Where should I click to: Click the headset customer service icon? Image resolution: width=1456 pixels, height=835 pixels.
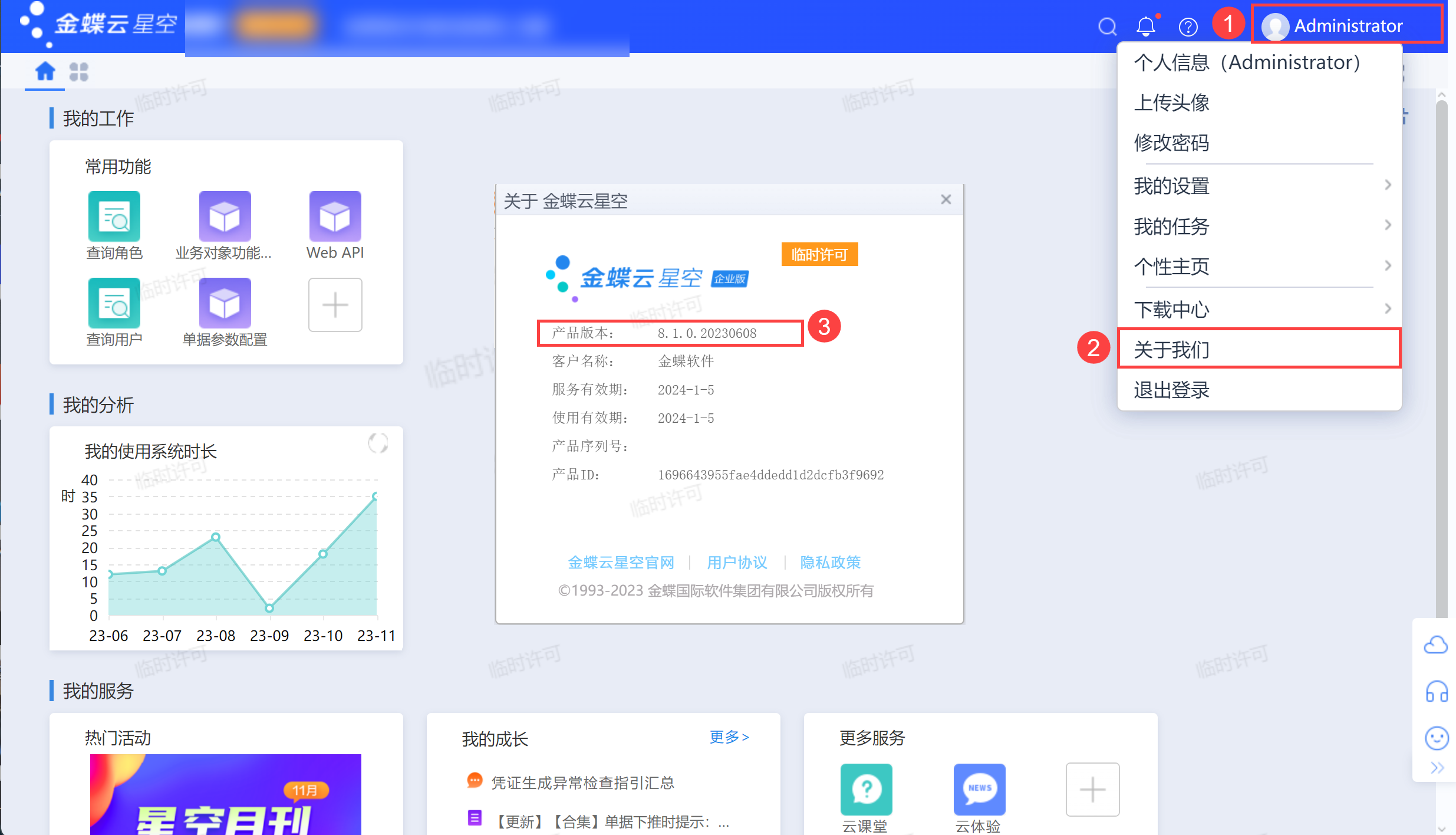pyautogui.click(x=1437, y=691)
